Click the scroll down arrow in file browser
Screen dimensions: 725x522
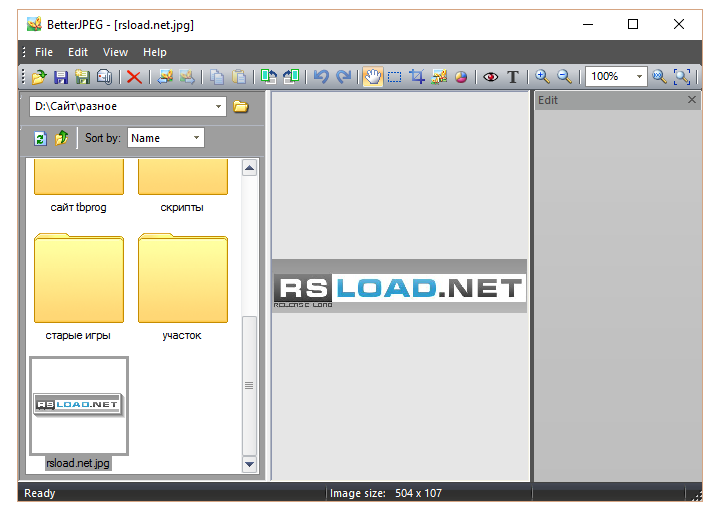249,464
